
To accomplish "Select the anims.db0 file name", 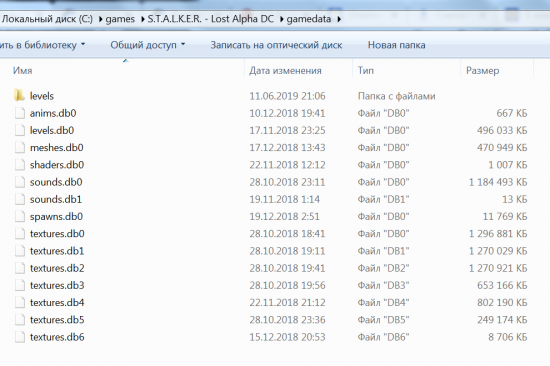I will click(x=53, y=113).
